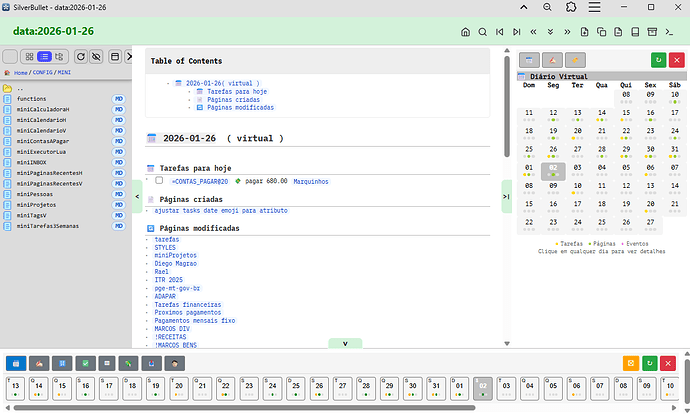Screen dimensions: 690x414
Task: Click the Home icon in the top toolbar
Action: (x=464, y=32)
